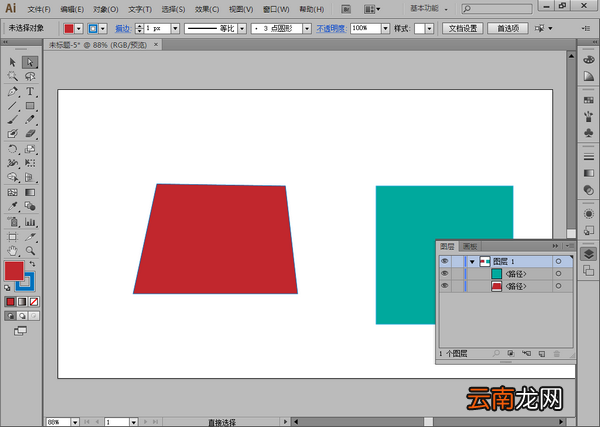600x427 pixels.
Task: Open the Layers panel icon in right dock
Action: [589, 254]
